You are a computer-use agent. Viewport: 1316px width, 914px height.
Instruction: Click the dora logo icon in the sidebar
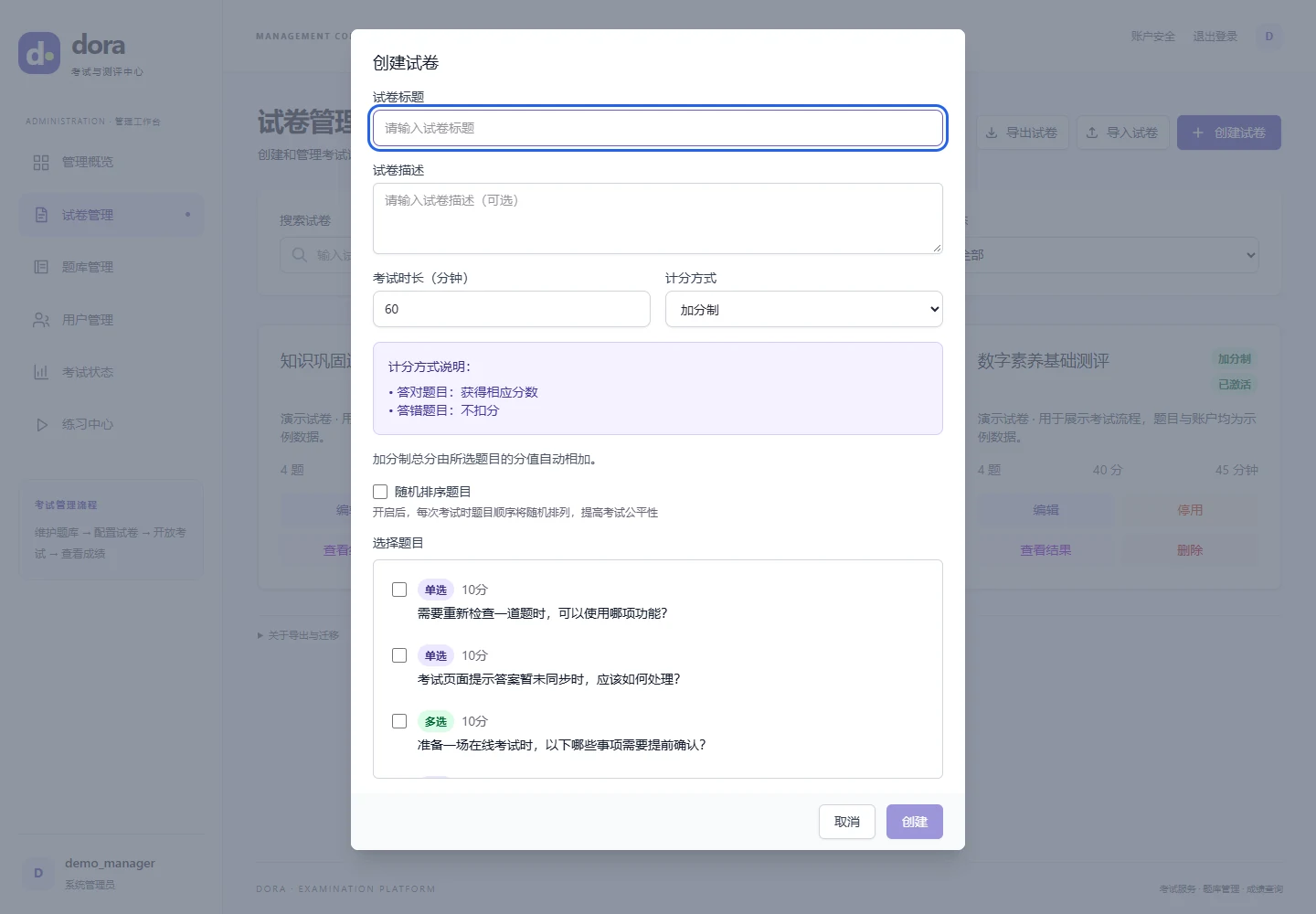[39, 53]
